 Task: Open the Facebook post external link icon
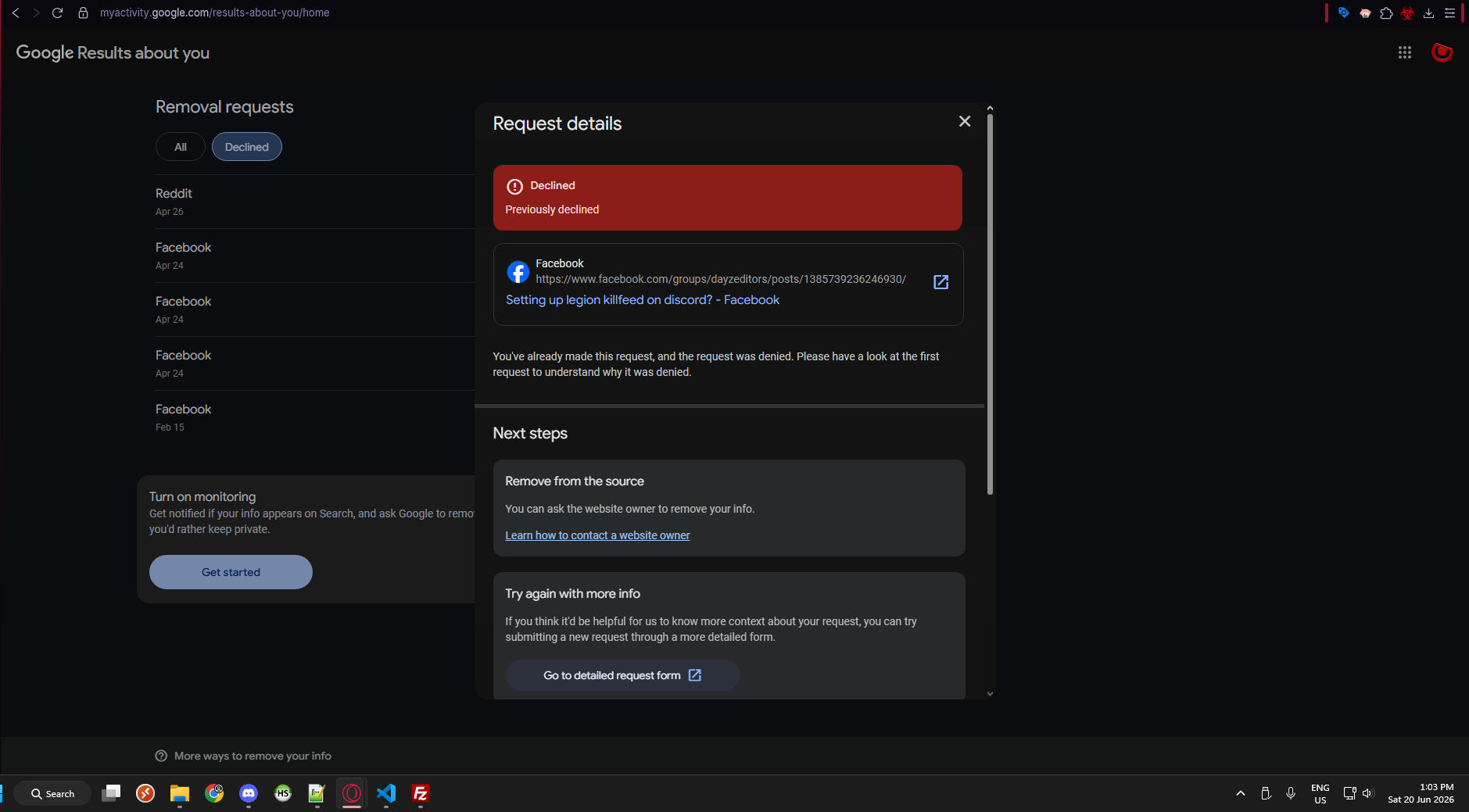pos(941,282)
